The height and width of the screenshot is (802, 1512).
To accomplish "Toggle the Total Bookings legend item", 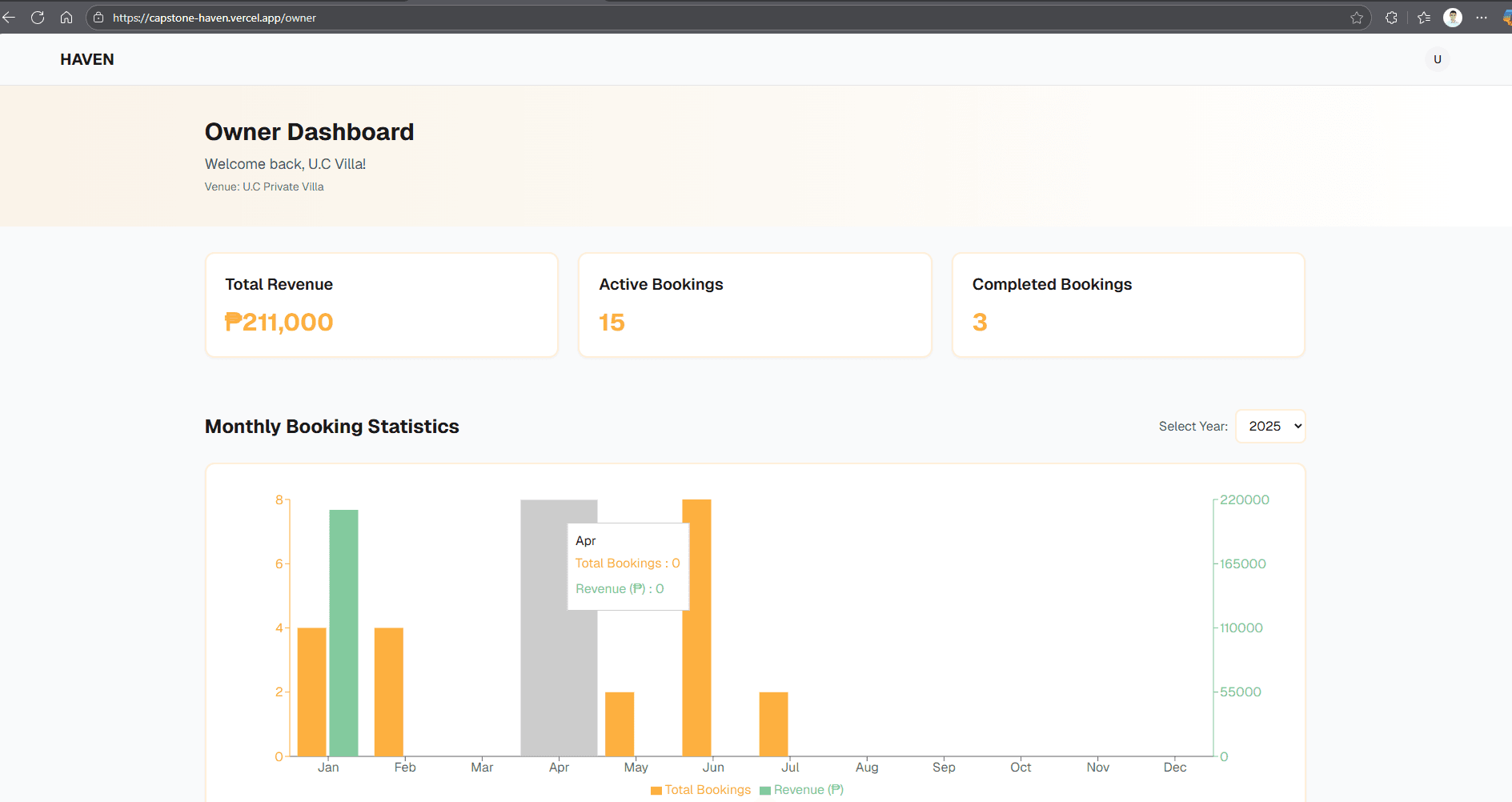I will pyautogui.click(x=700, y=790).
